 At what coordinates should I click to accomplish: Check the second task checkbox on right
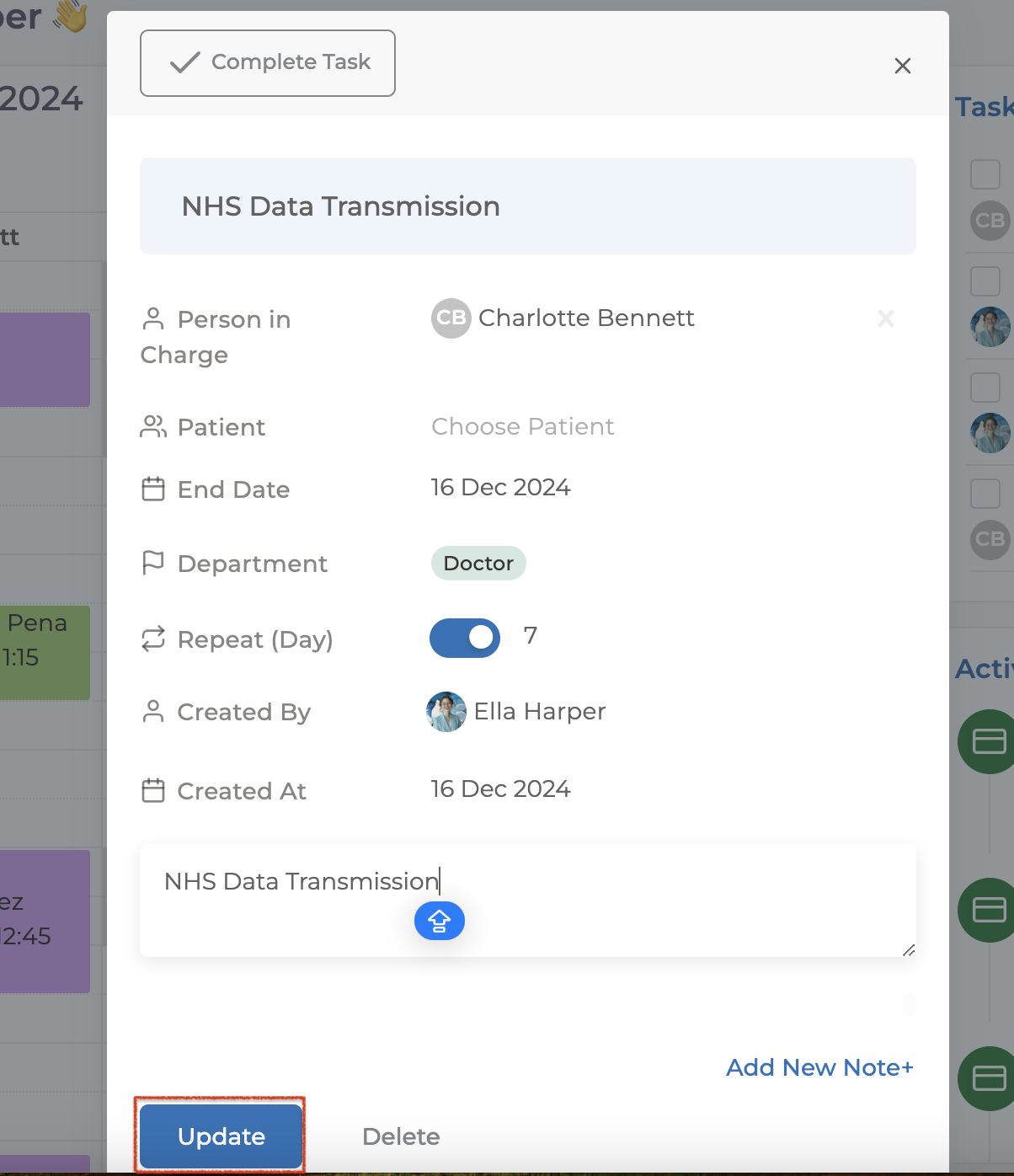pos(985,281)
